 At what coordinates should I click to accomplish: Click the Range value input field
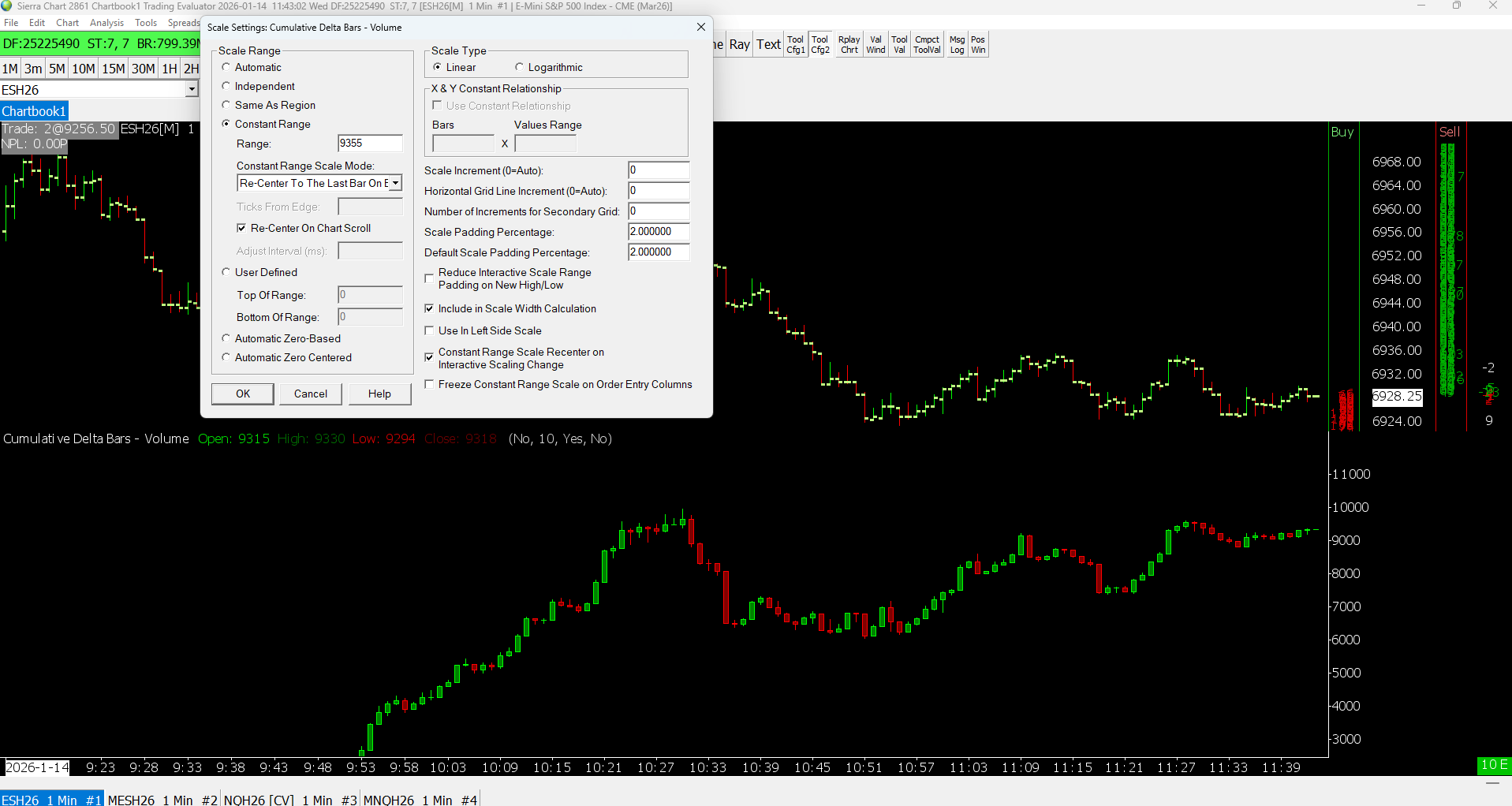click(x=369, y=144)
